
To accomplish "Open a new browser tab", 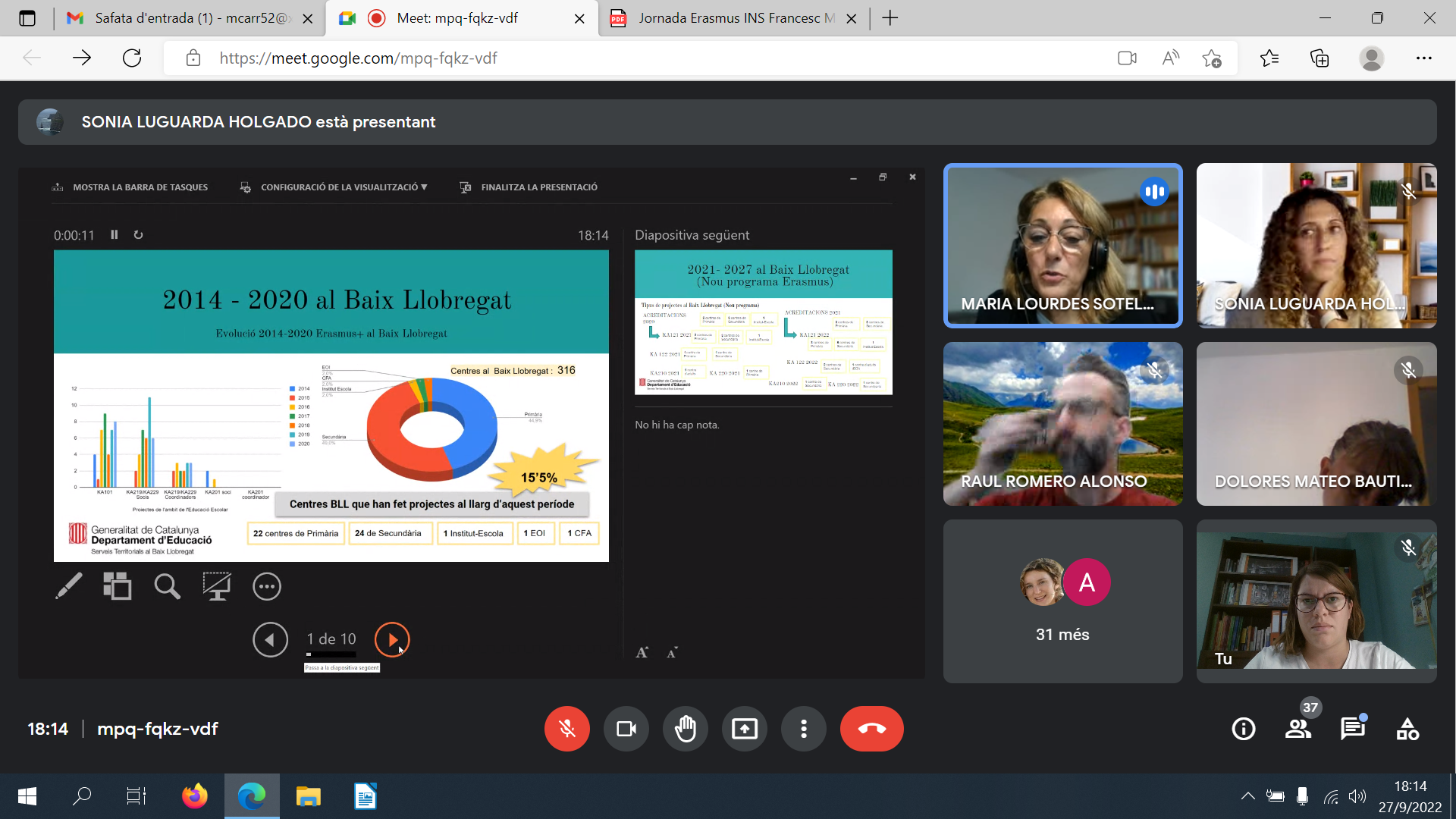I will [x=890, y=18].
